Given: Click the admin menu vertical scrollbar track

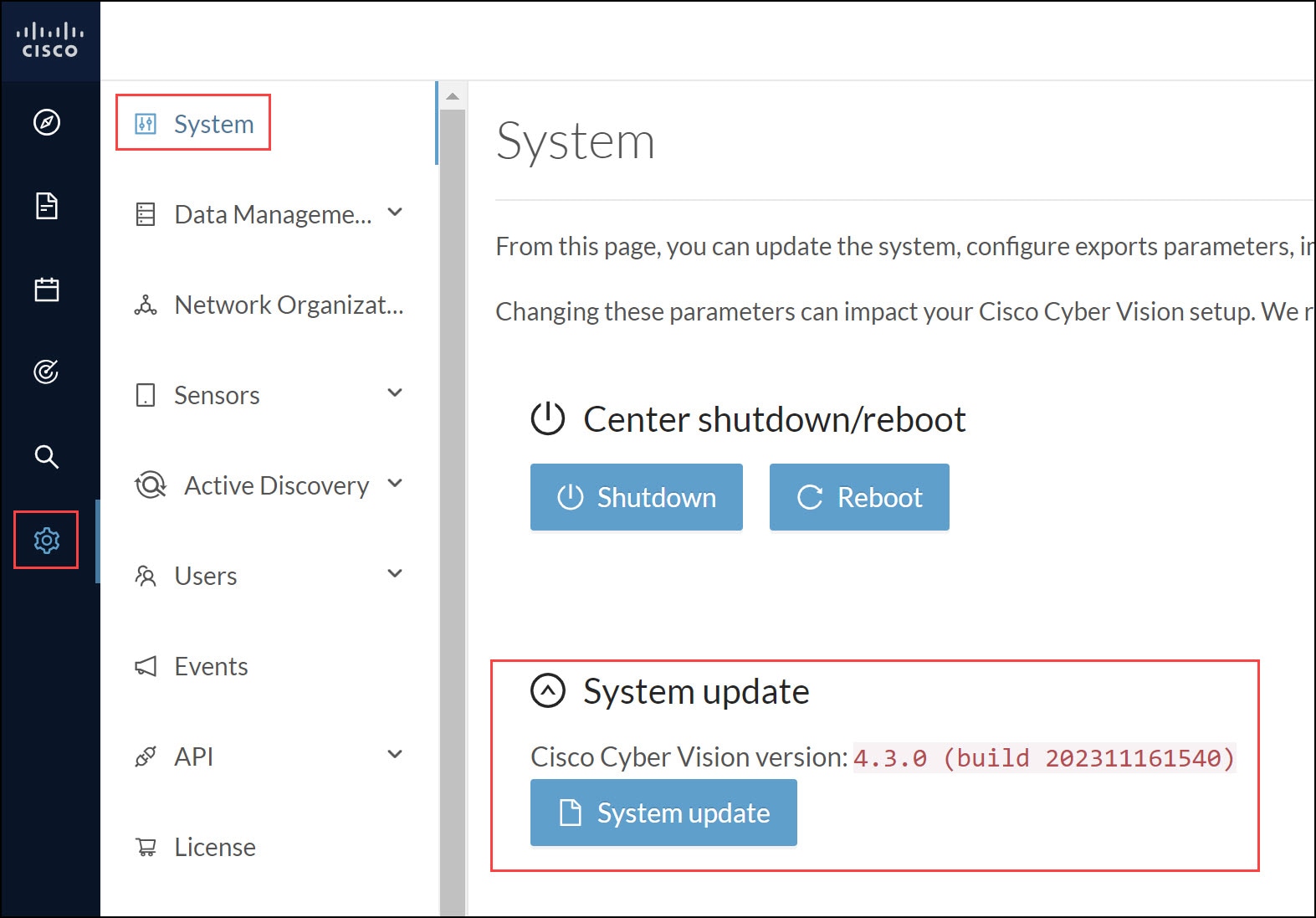Looking at the screenshot, I should click(x=453, y=512).
